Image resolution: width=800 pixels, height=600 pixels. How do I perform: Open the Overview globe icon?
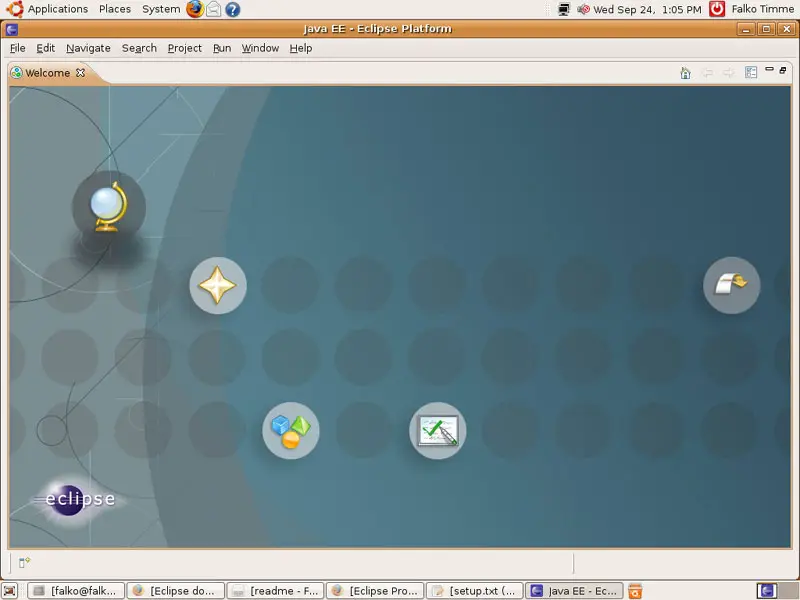109,207
